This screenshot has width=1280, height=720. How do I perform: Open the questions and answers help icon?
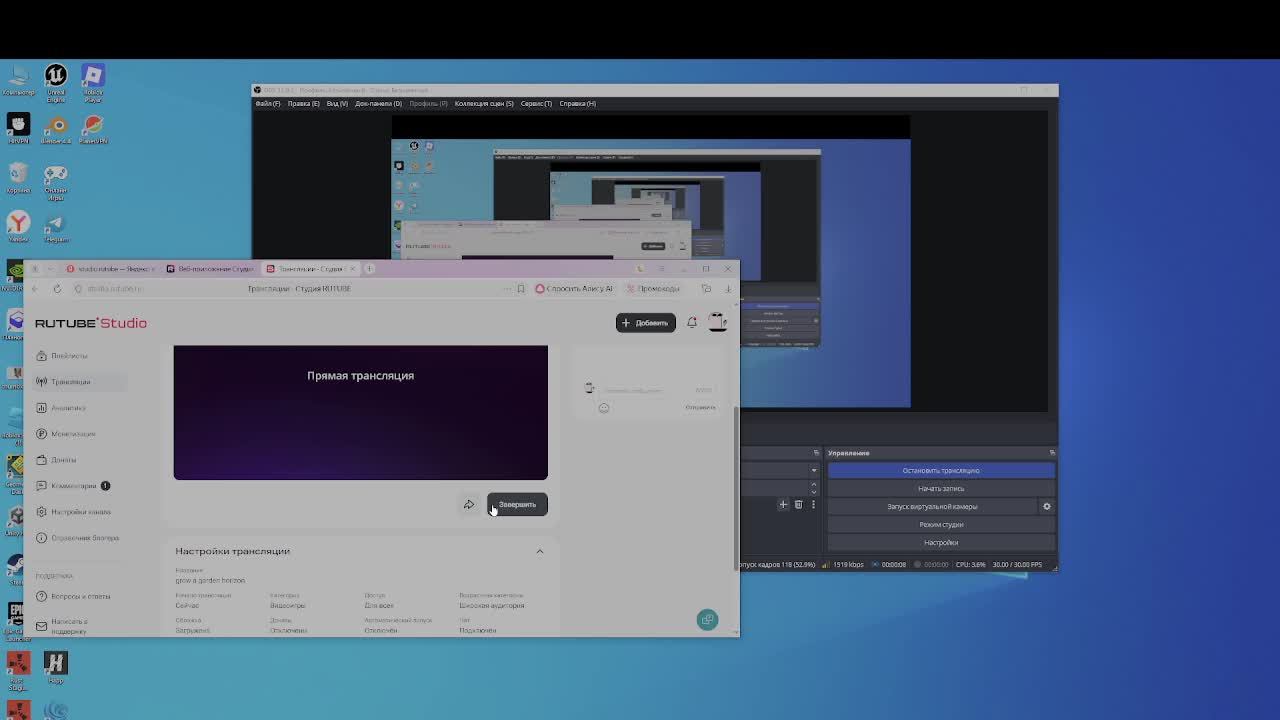[41, 596]
